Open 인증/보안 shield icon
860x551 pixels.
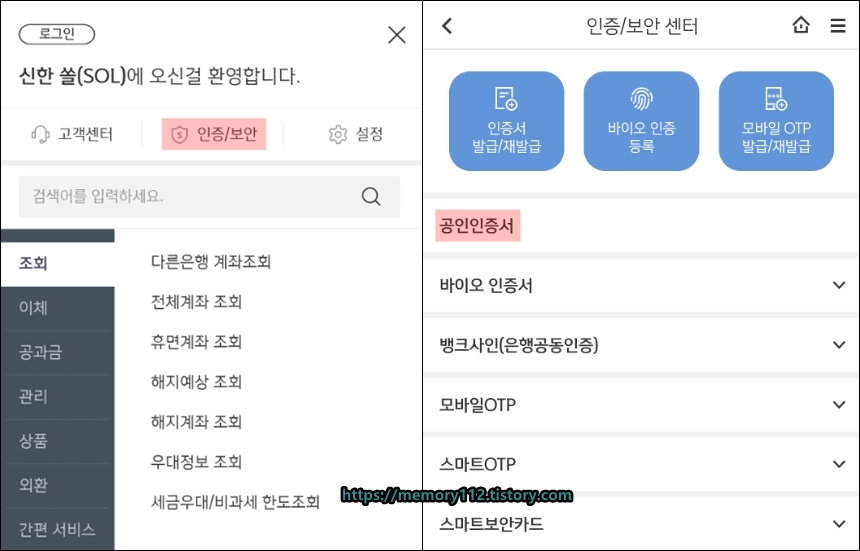pos(179,134)
